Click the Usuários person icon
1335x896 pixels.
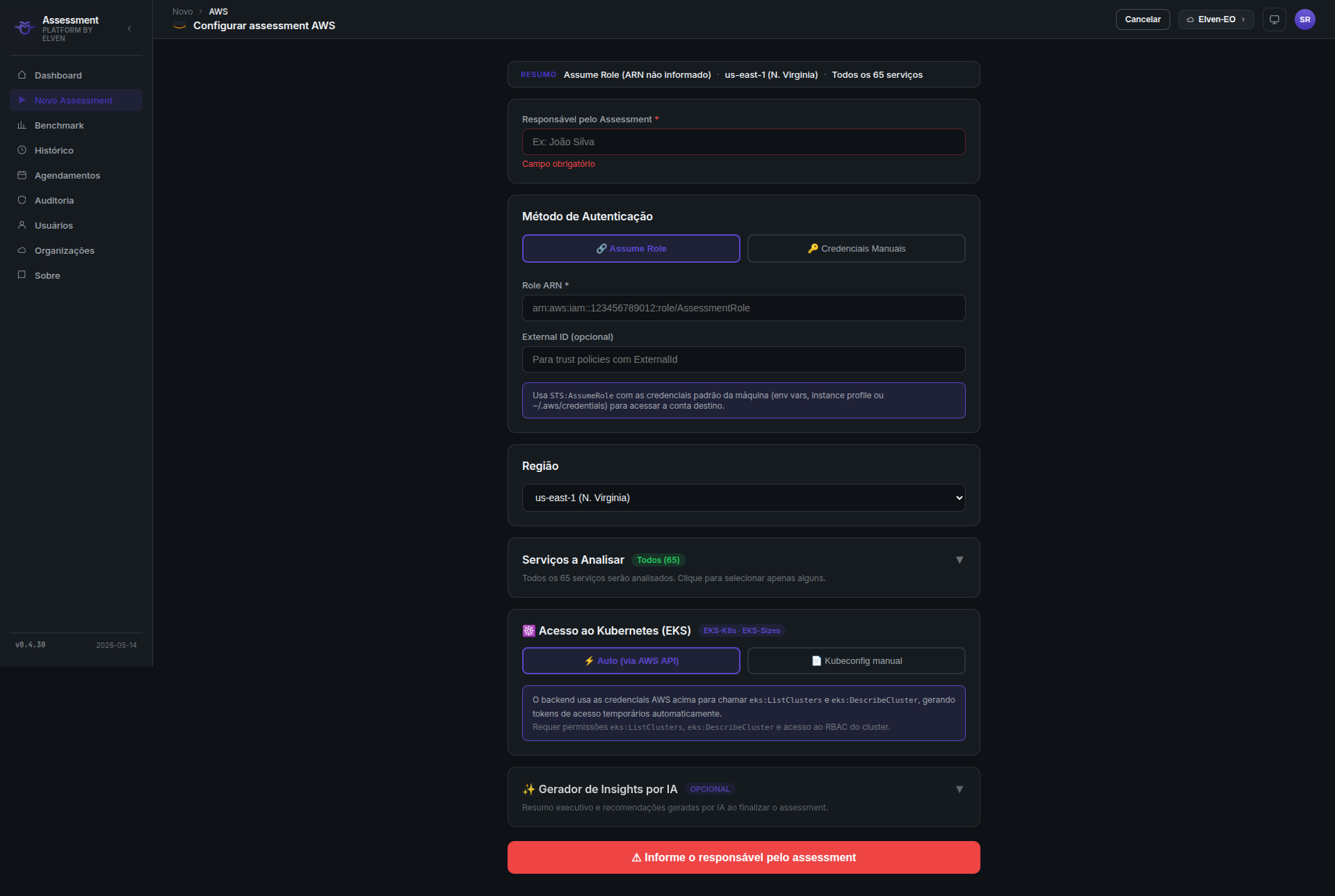click(22, 225)
